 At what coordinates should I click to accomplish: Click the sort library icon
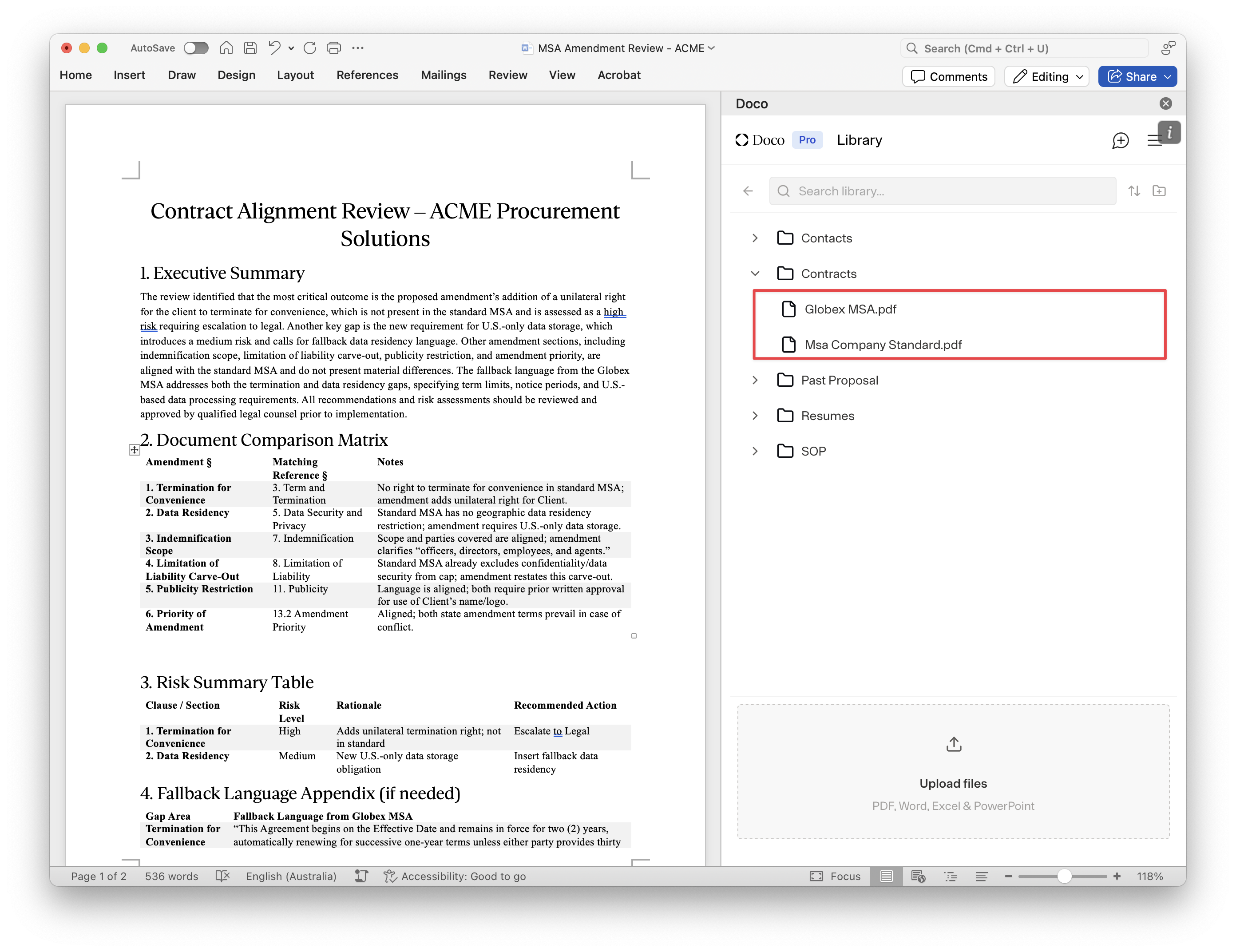tap(1133, 191)
